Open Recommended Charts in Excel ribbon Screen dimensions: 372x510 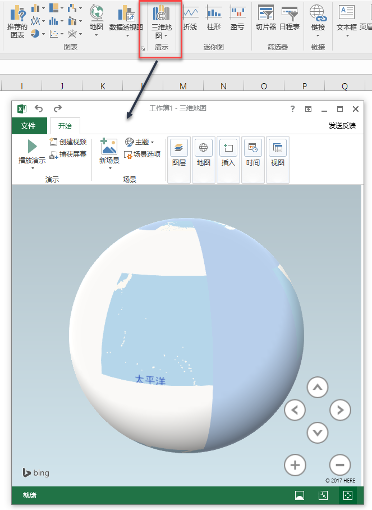click(x=17, y=21)
